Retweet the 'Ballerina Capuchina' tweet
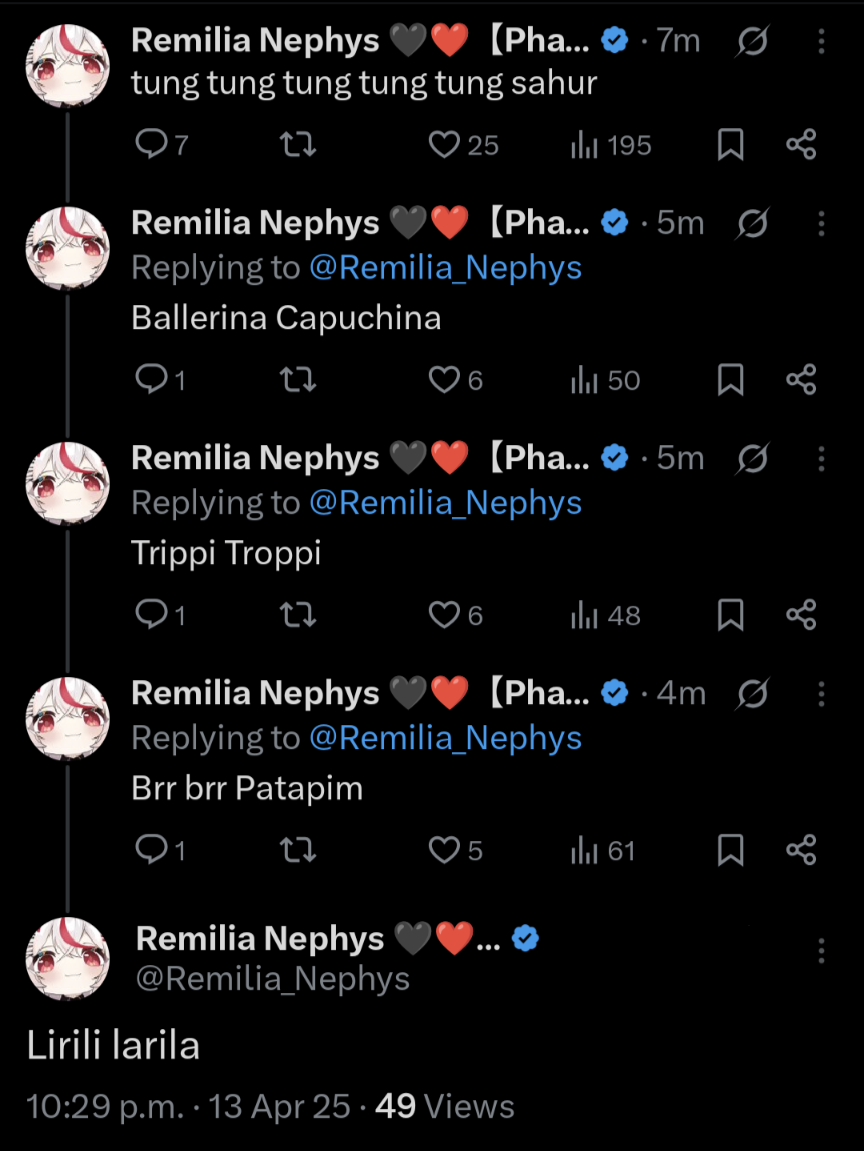The height and width of the screenshot is (1151, 864). 297,381
